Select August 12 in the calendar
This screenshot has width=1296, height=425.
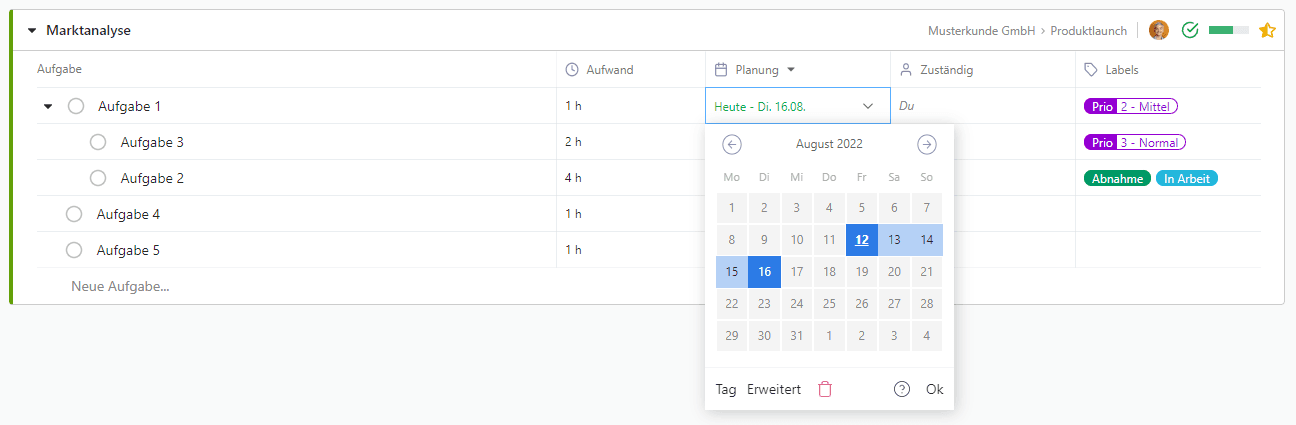click(862, 240)
